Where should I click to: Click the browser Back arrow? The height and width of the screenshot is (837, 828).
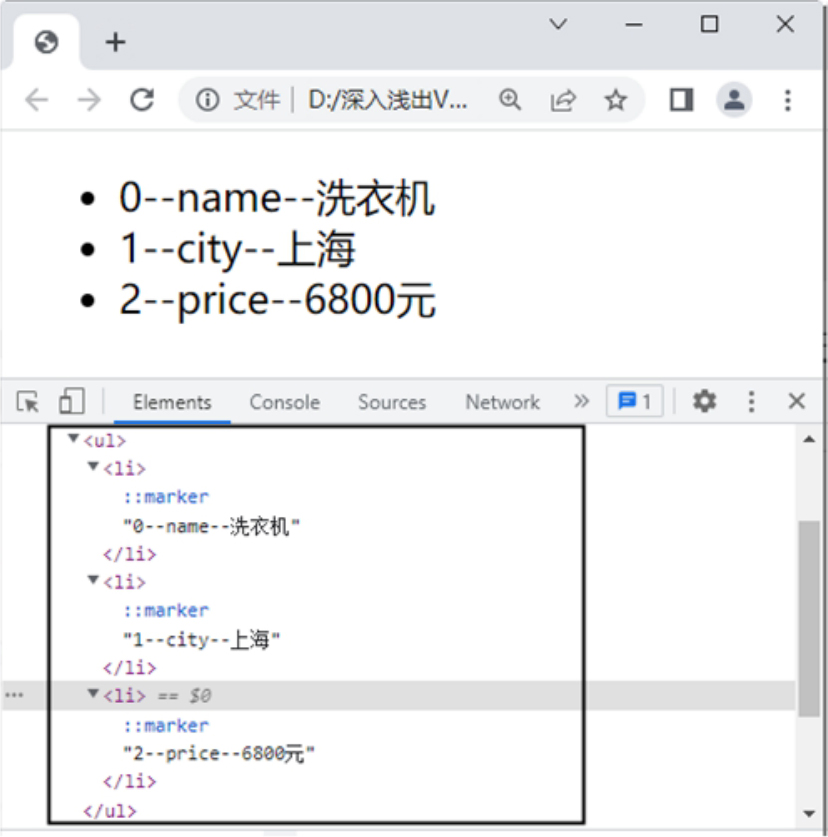(37, 100)
